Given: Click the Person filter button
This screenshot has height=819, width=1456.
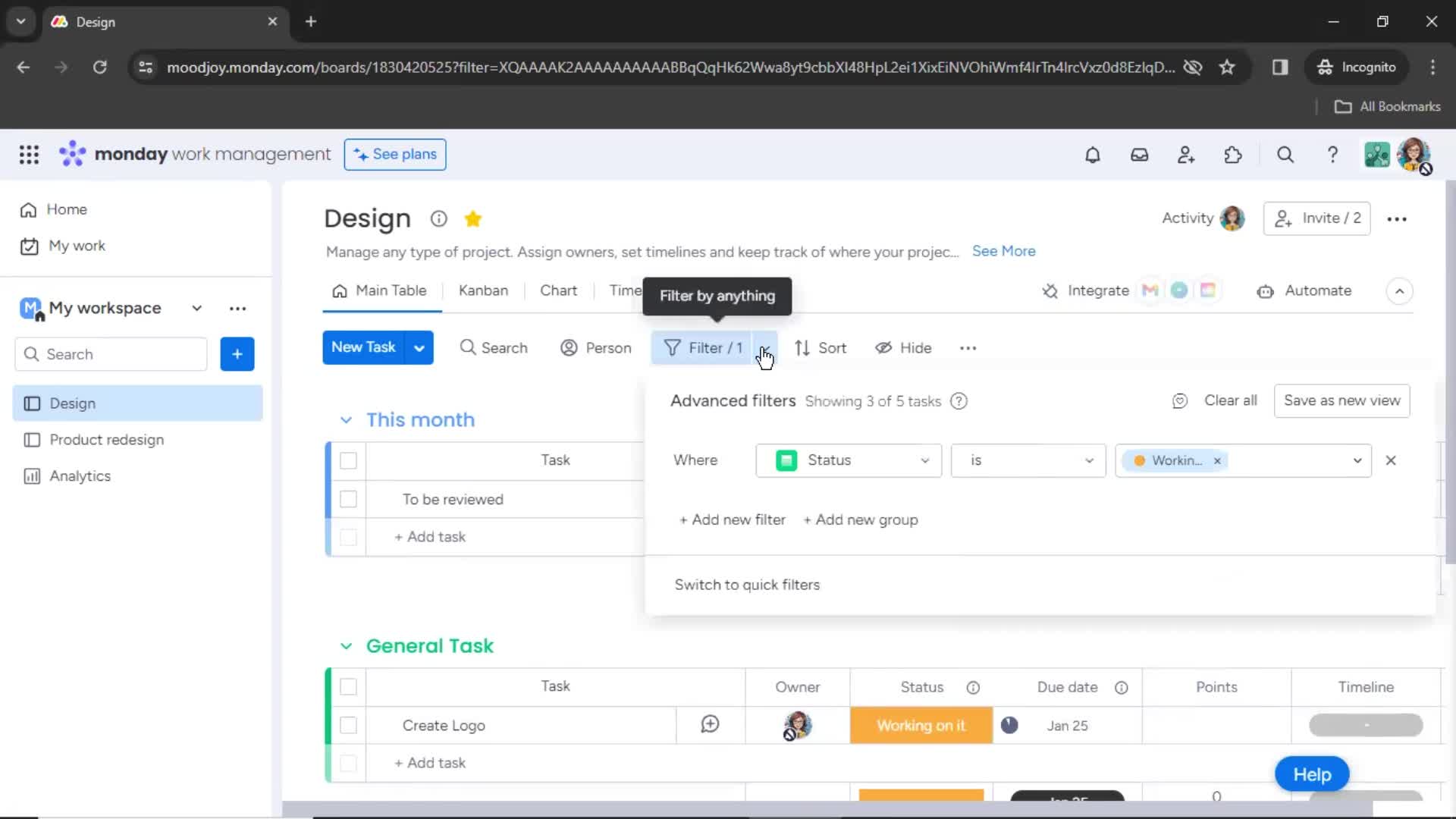Looking at the screenshot, I should (x=596, y=348).
